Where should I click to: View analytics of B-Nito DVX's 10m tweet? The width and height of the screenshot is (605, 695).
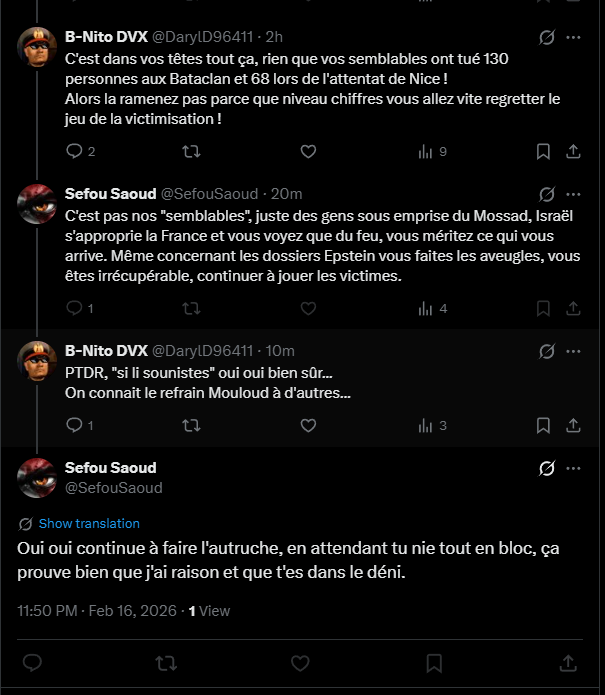click(432, 426)
